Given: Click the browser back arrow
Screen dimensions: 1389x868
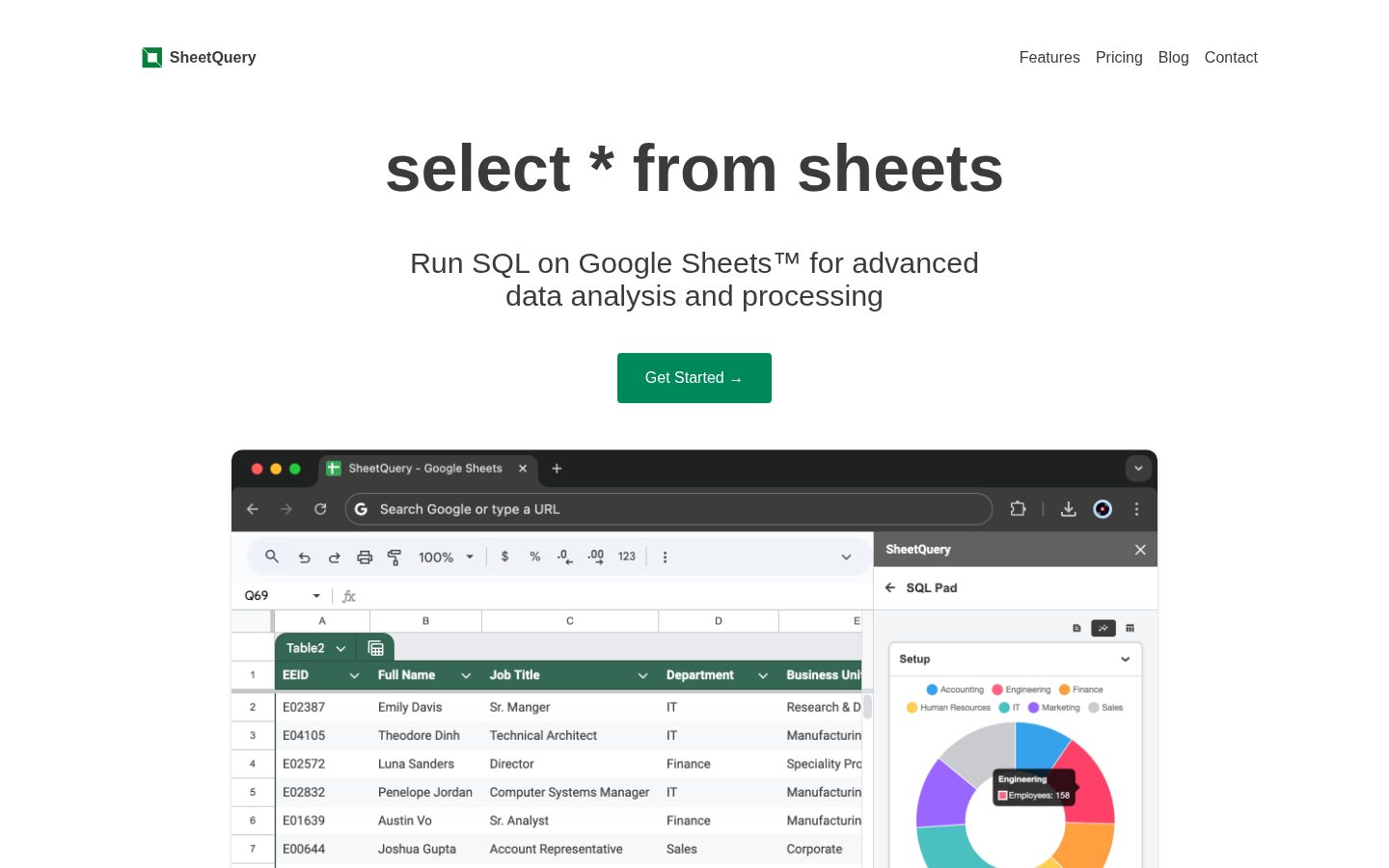Looking at the screenshot, I should tap(253, 509).
